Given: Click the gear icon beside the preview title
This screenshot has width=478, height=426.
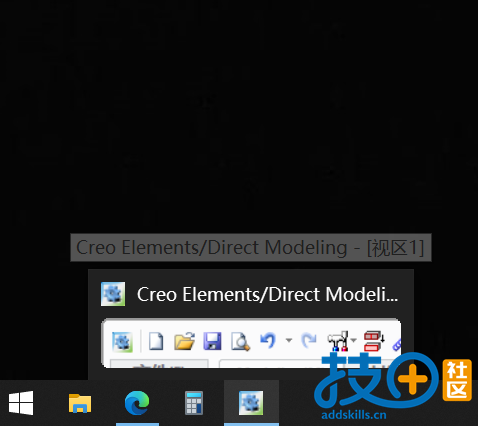Looking at the screenshot, I should point(113,294).
